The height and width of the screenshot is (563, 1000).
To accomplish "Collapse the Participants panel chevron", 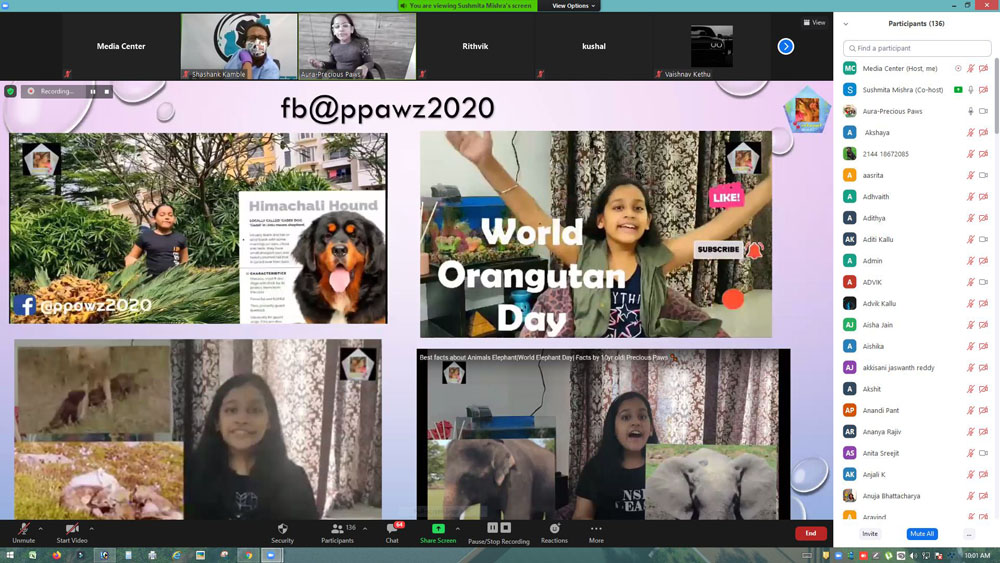I will (x=846, y=24).
